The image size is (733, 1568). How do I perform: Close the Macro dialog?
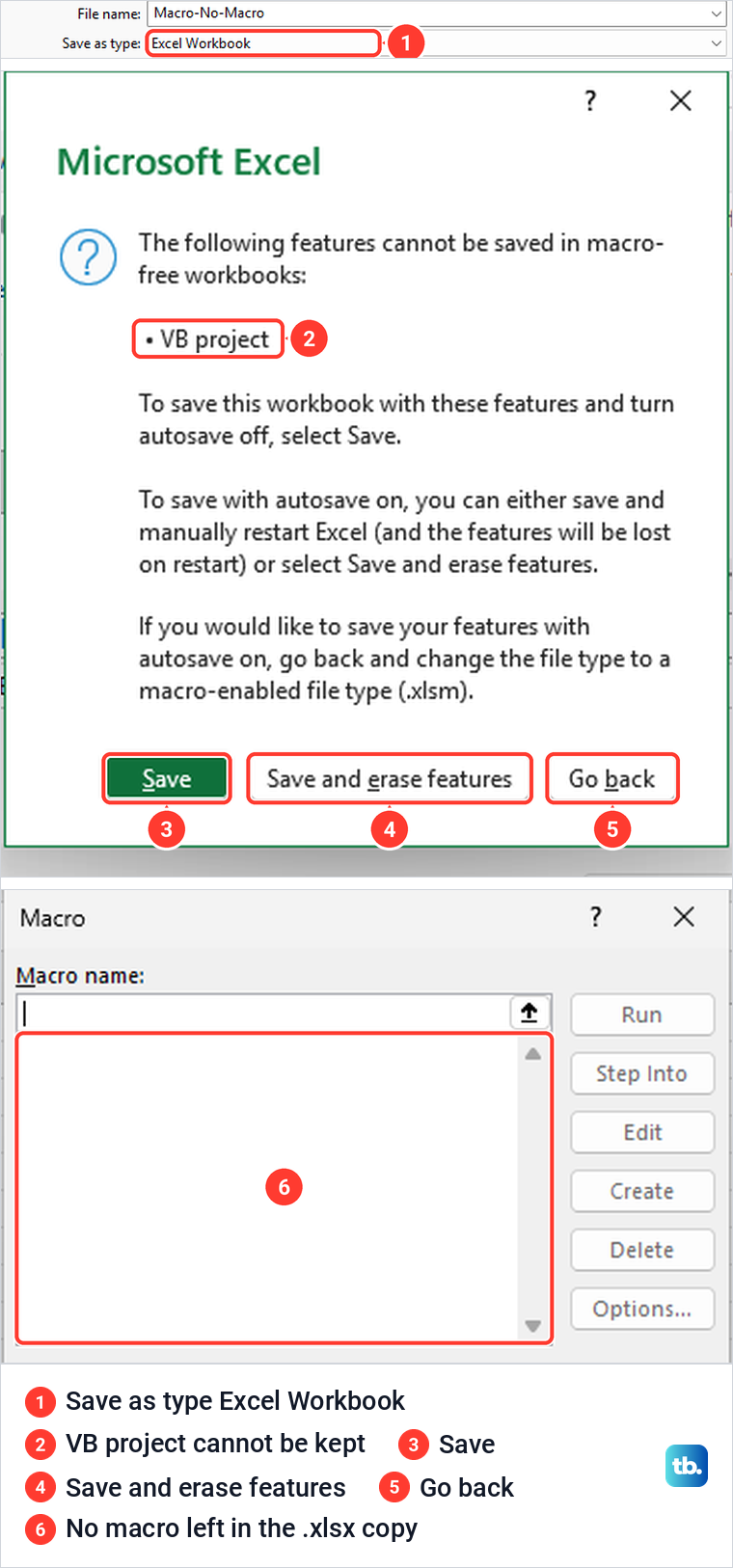(x=684, y=917)
